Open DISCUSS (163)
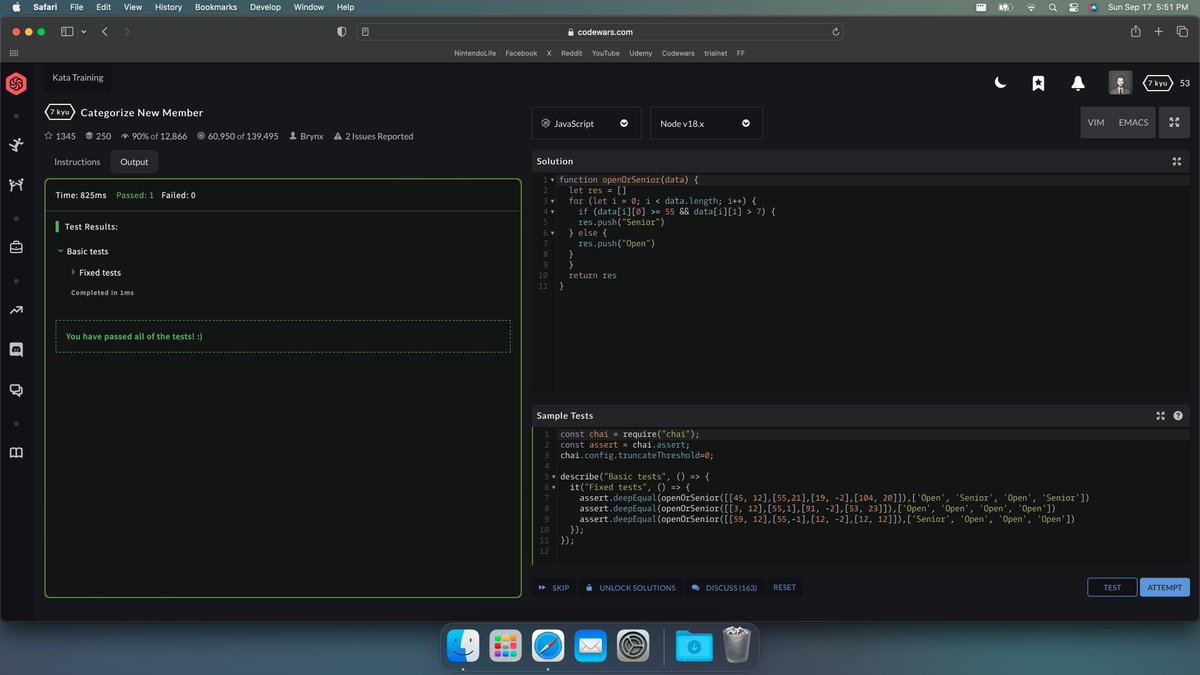 [724, 588]
